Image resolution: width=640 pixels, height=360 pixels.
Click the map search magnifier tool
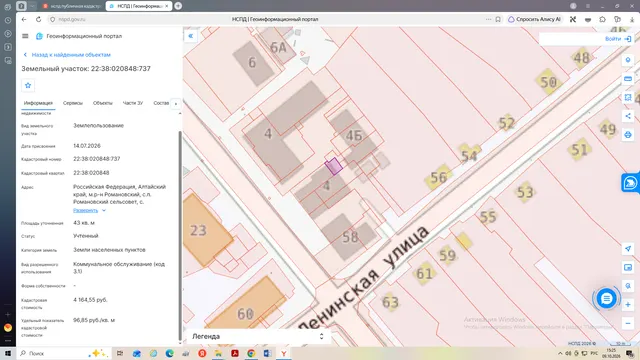point(628,286)
